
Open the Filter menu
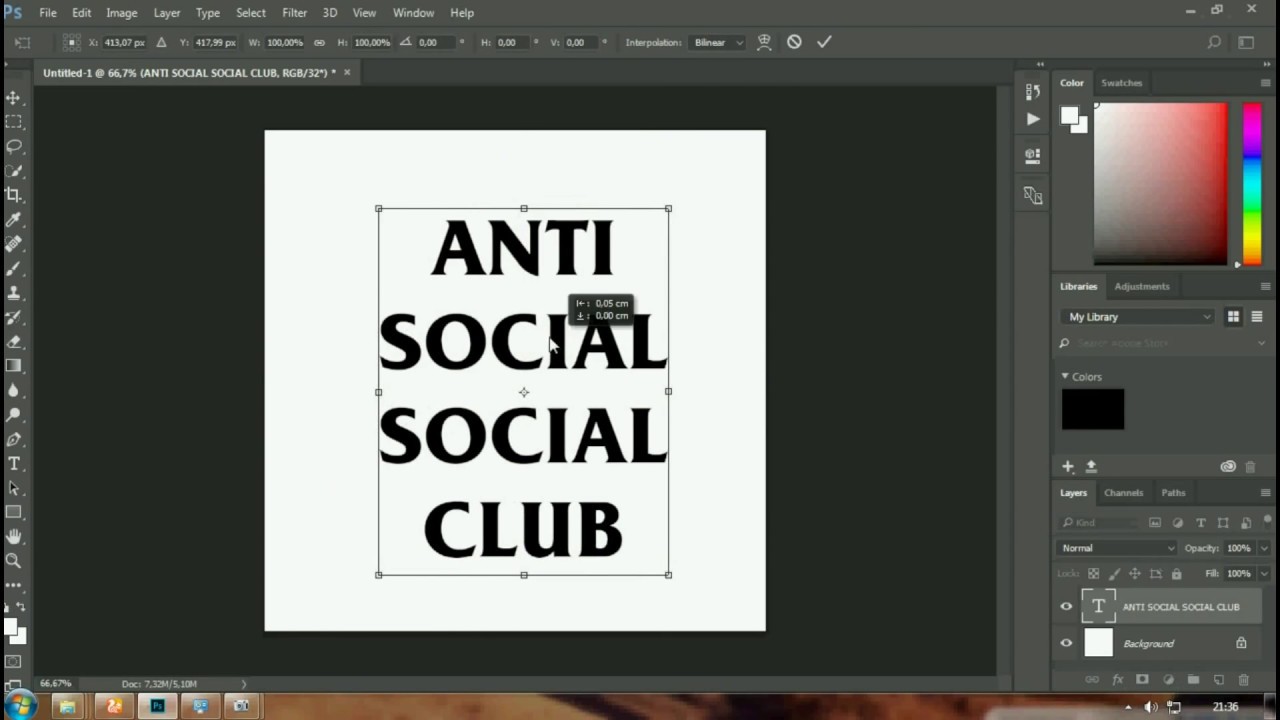click(x=294, y=12)
